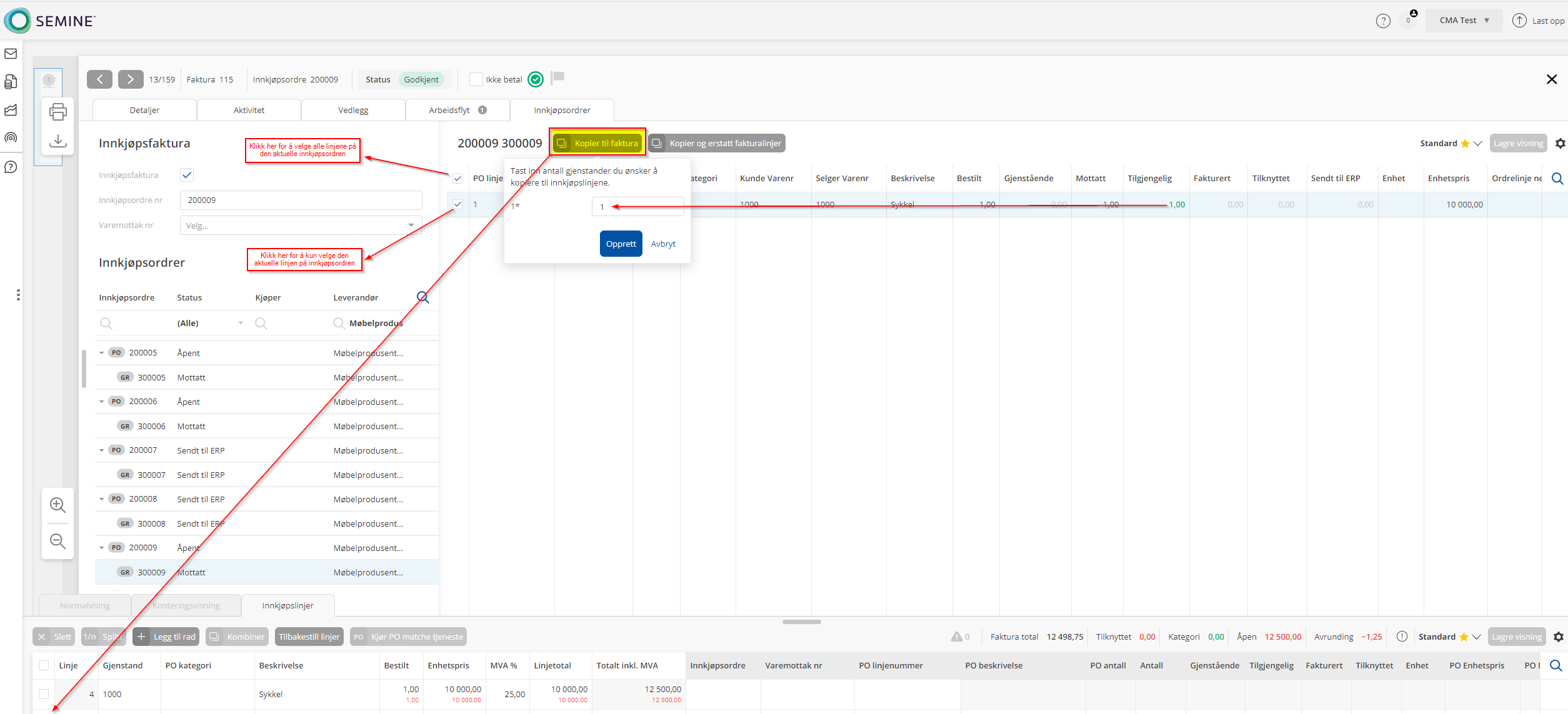Click the download icon below the printer
The image size is (1568, 714).
point(57,141)
